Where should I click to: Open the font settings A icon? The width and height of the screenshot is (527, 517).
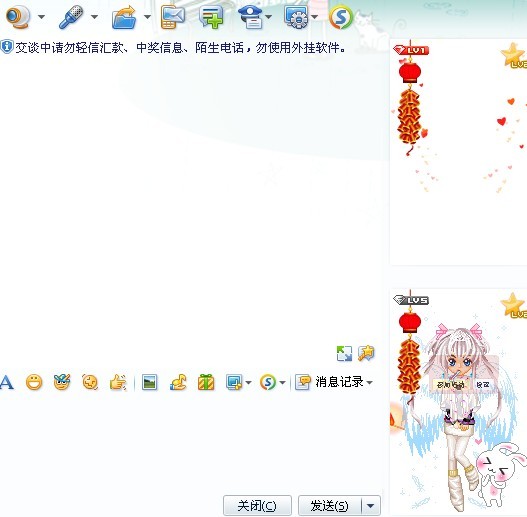point(7,383)
